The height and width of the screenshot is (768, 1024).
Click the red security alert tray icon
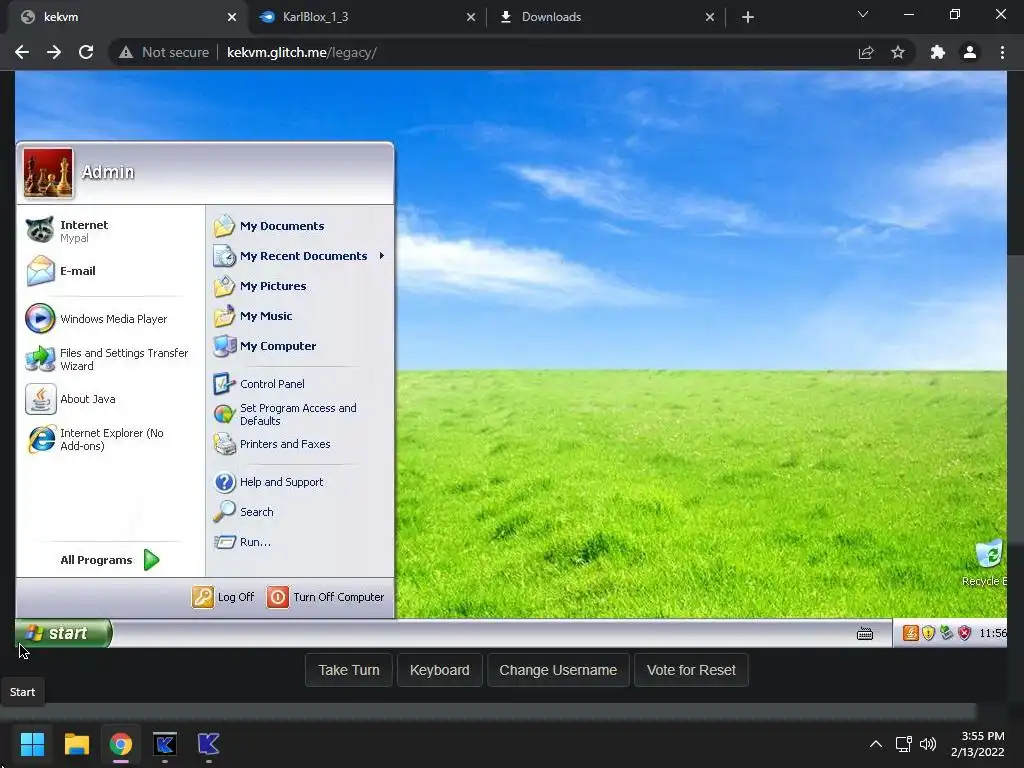tap(965, 633)
